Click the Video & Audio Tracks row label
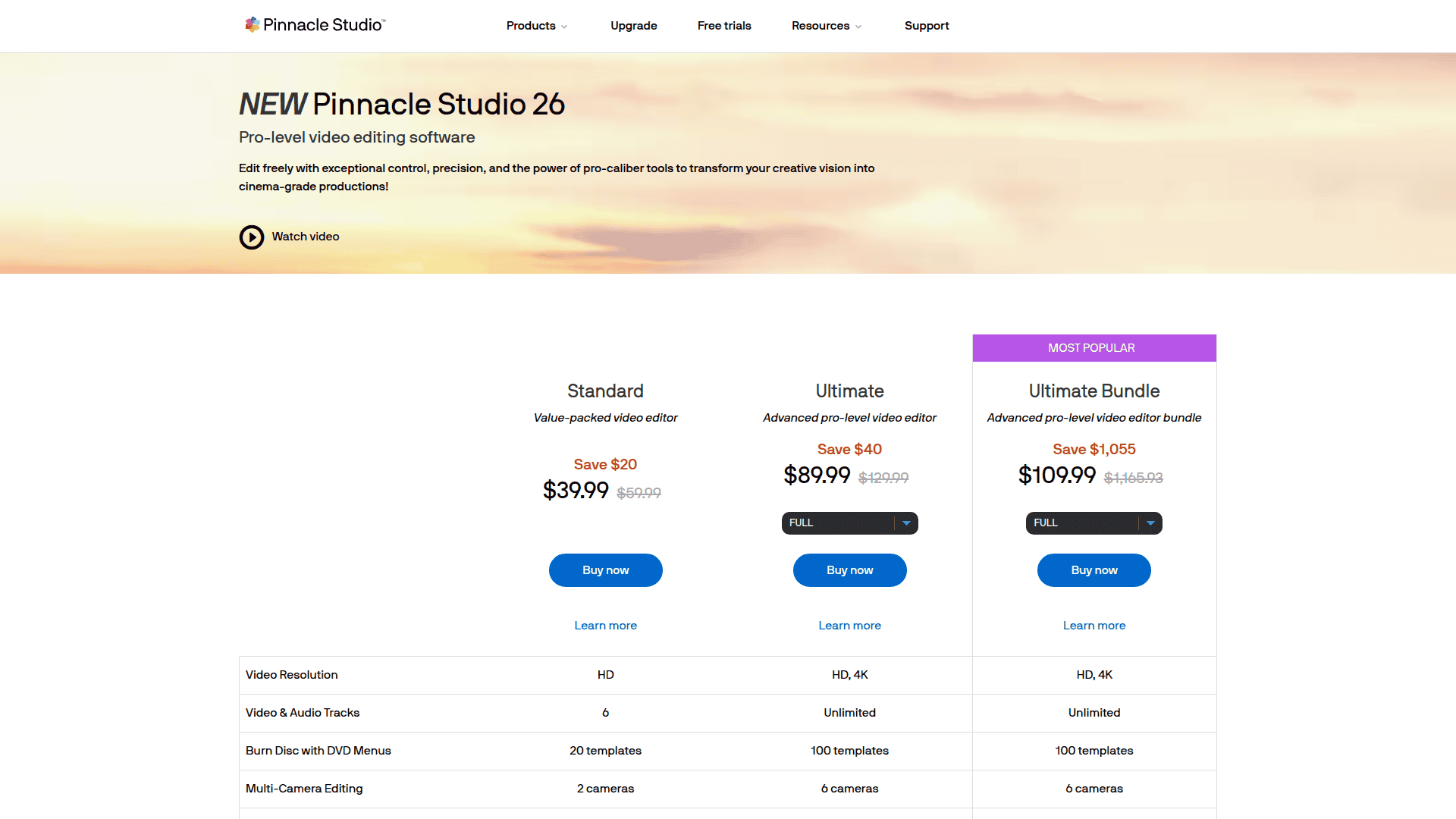Viewport: 1456px width, 819px height. pyautogui.click(x=303, y=713)
